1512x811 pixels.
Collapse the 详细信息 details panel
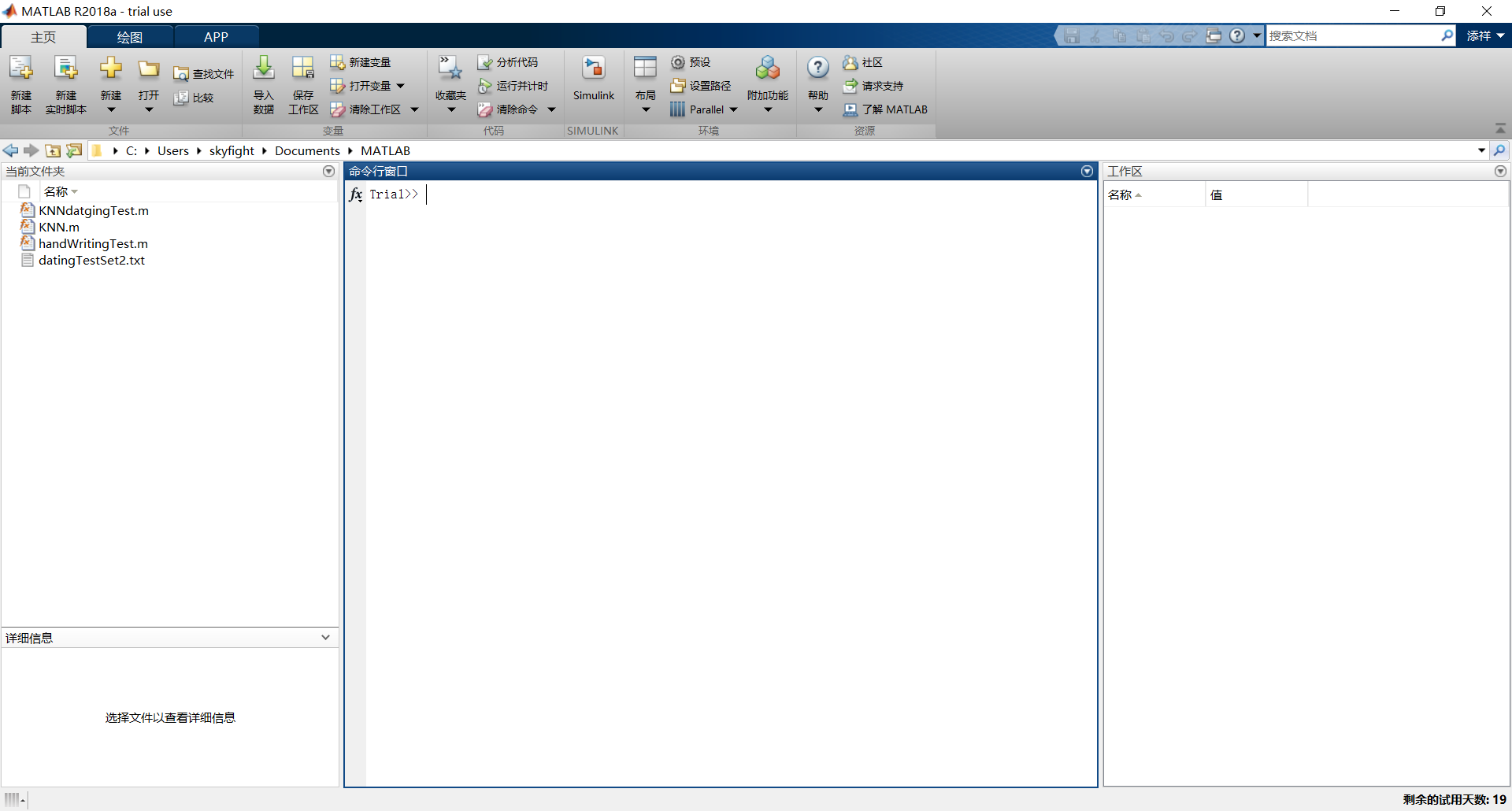[325, 637]
